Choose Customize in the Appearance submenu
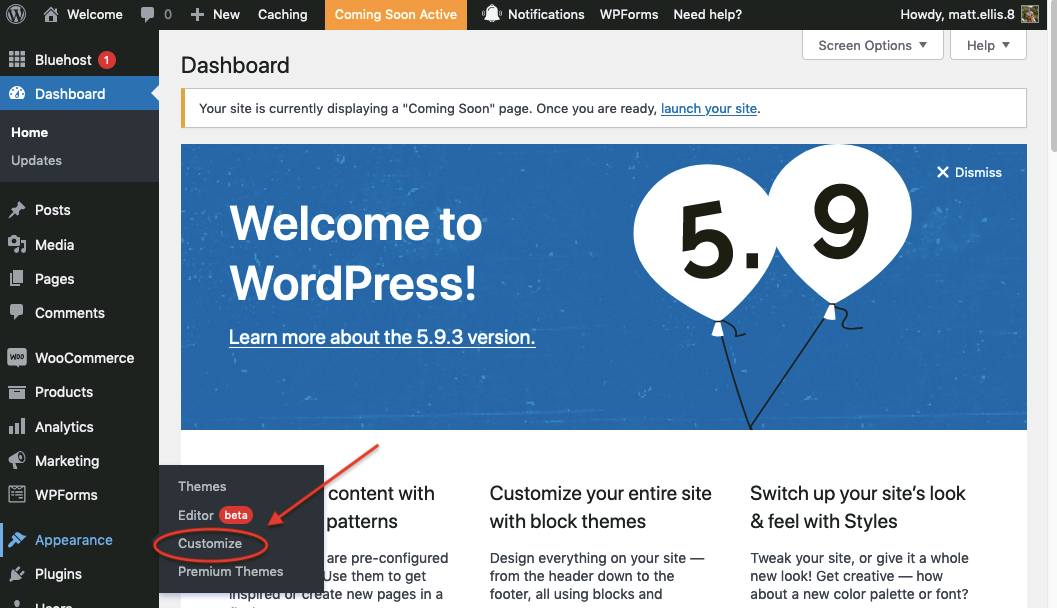The width and height of the screenshot is (1057, 608). click(x=210, y=543)
